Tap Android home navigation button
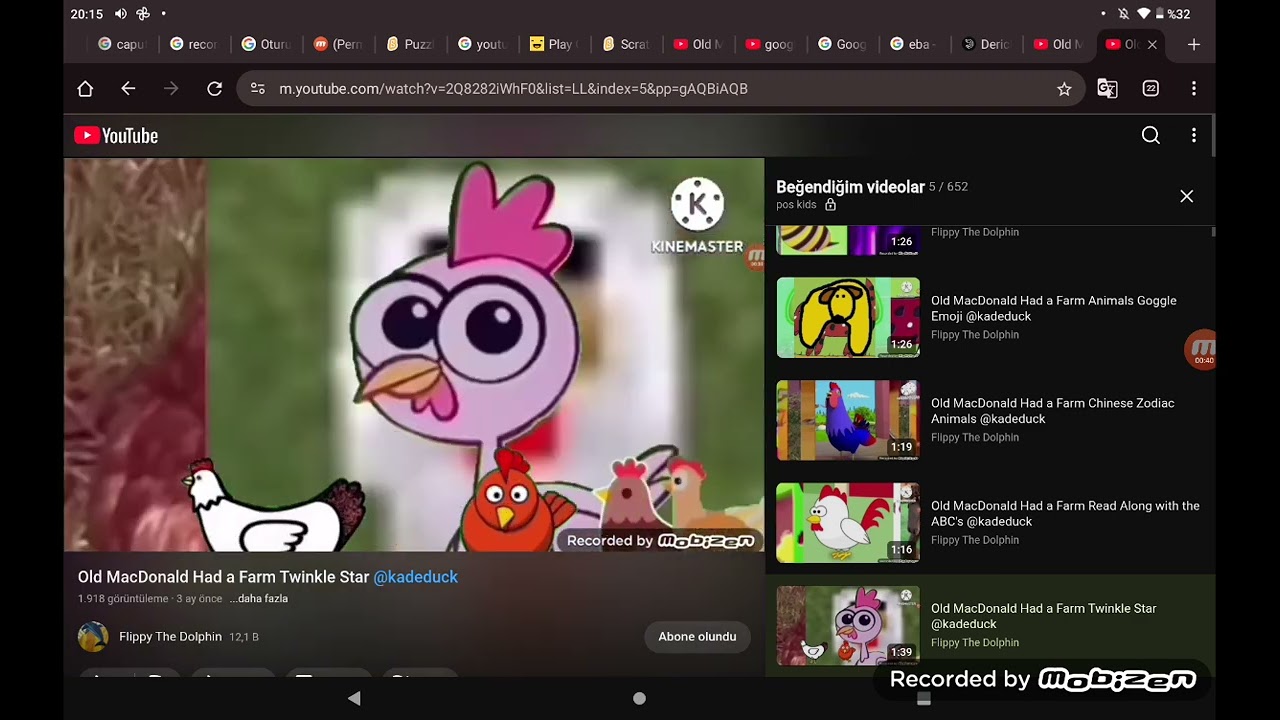The width and height of the screenshot is (1280, 720). click(x=640, y=699)
